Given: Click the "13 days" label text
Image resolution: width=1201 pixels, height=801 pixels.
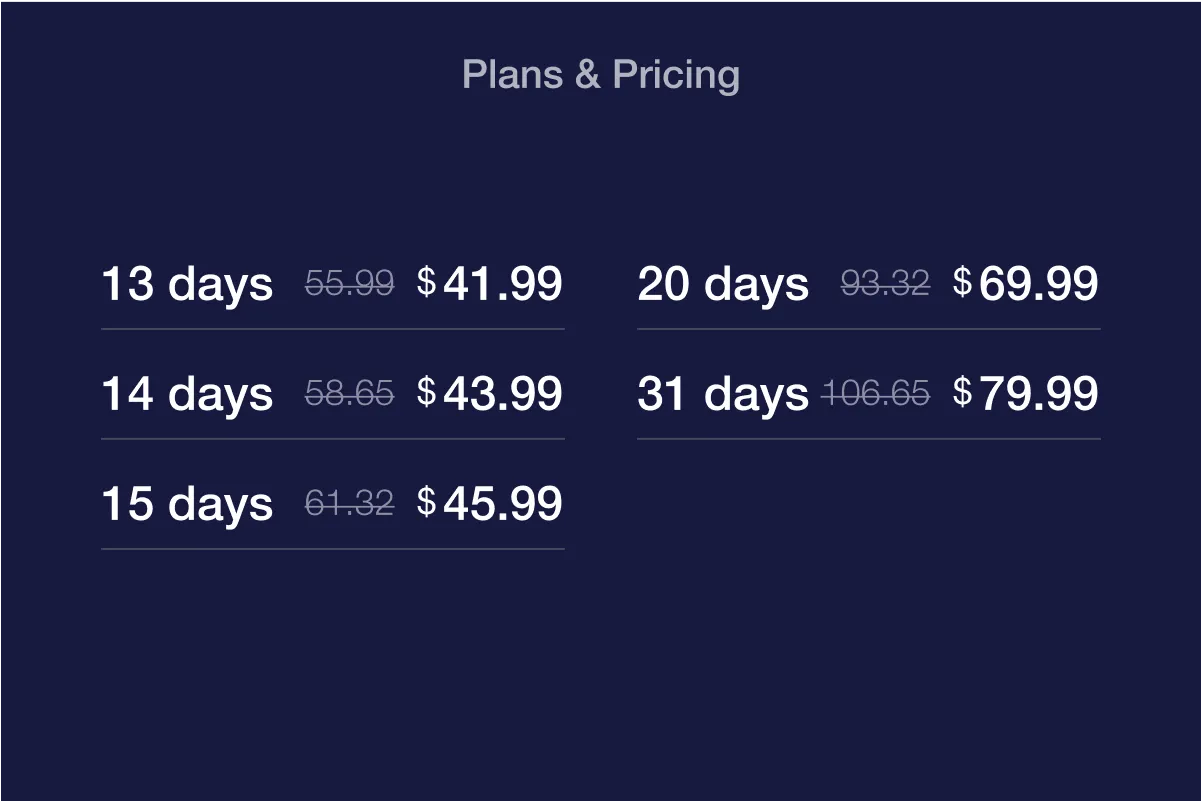Looking at the screenshot, I should (187, 284).
